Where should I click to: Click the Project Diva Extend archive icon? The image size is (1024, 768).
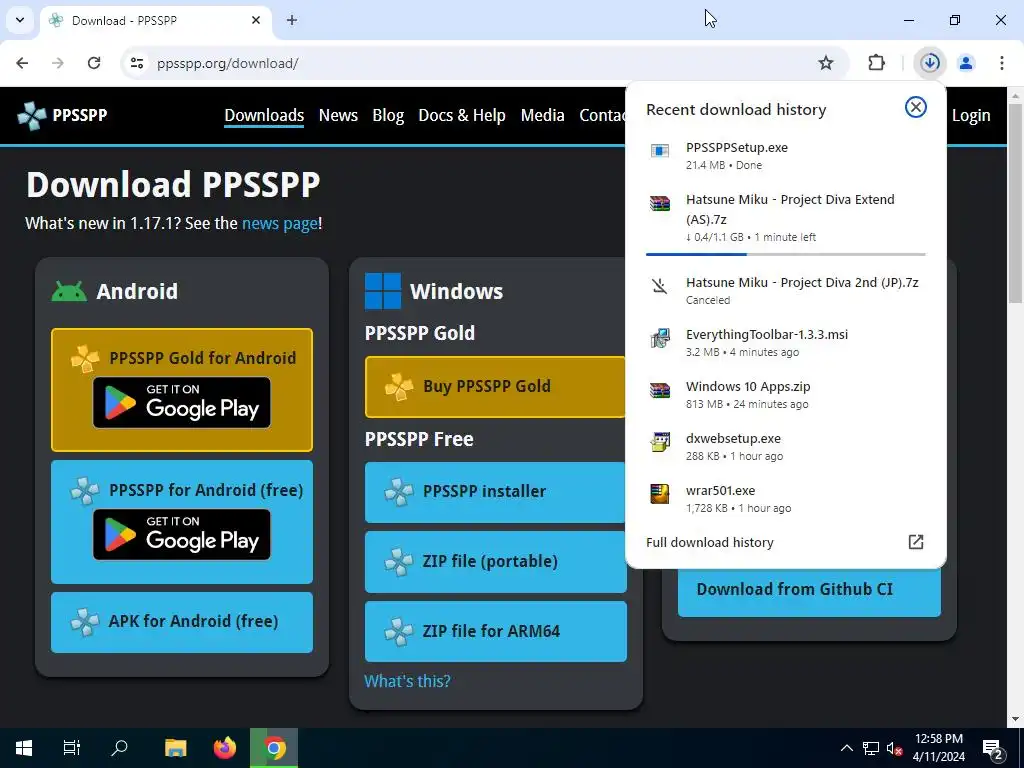pyautogui.click(x=660, y=203)
